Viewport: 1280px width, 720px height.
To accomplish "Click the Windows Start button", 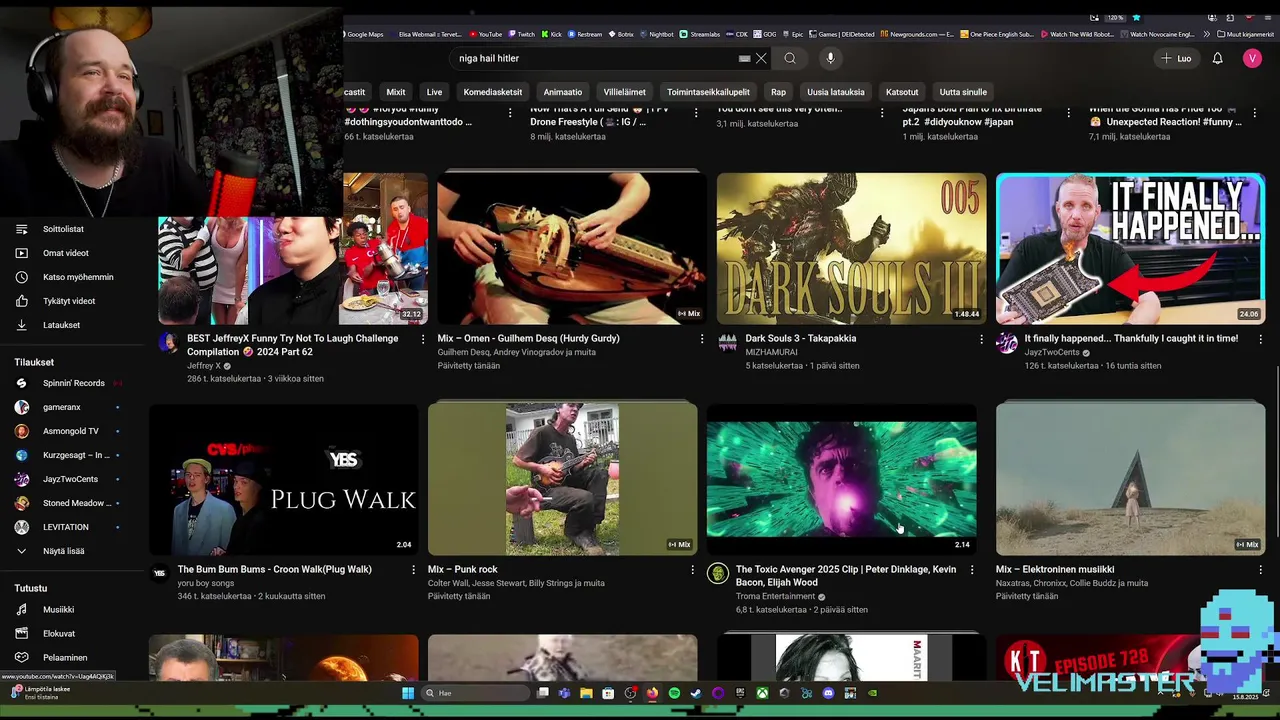I will point(408,693).
